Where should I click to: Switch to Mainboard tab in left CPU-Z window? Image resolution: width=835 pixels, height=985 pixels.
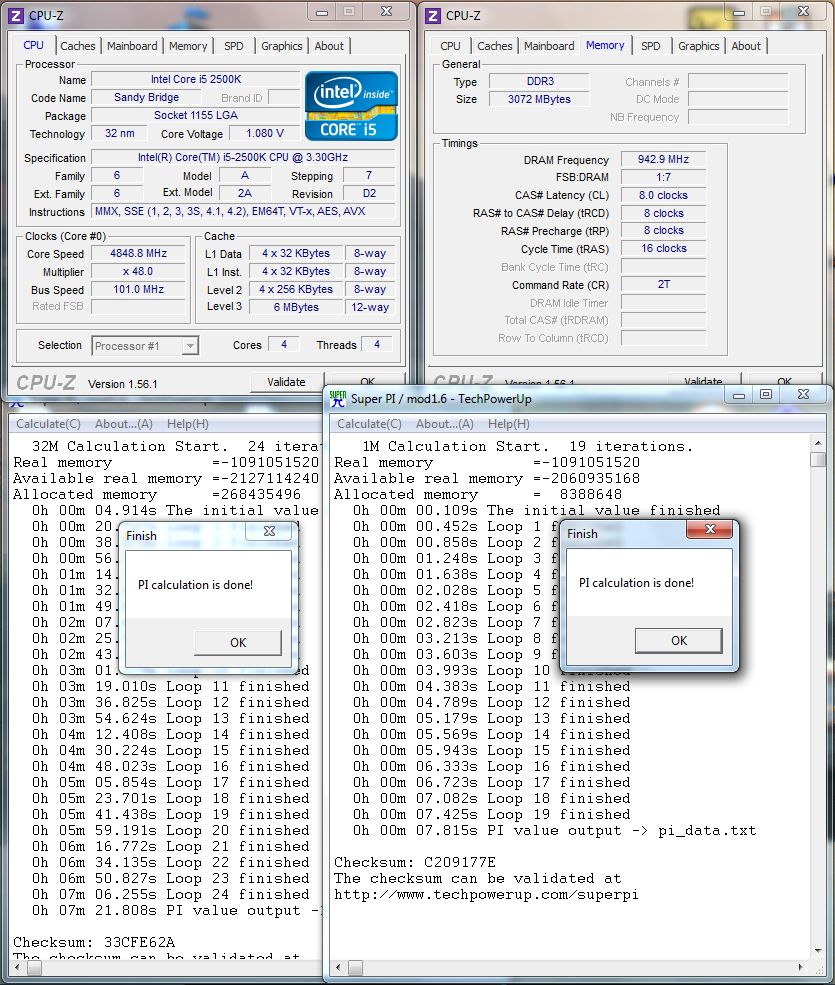pyautogui.click(x=132, y=46)
